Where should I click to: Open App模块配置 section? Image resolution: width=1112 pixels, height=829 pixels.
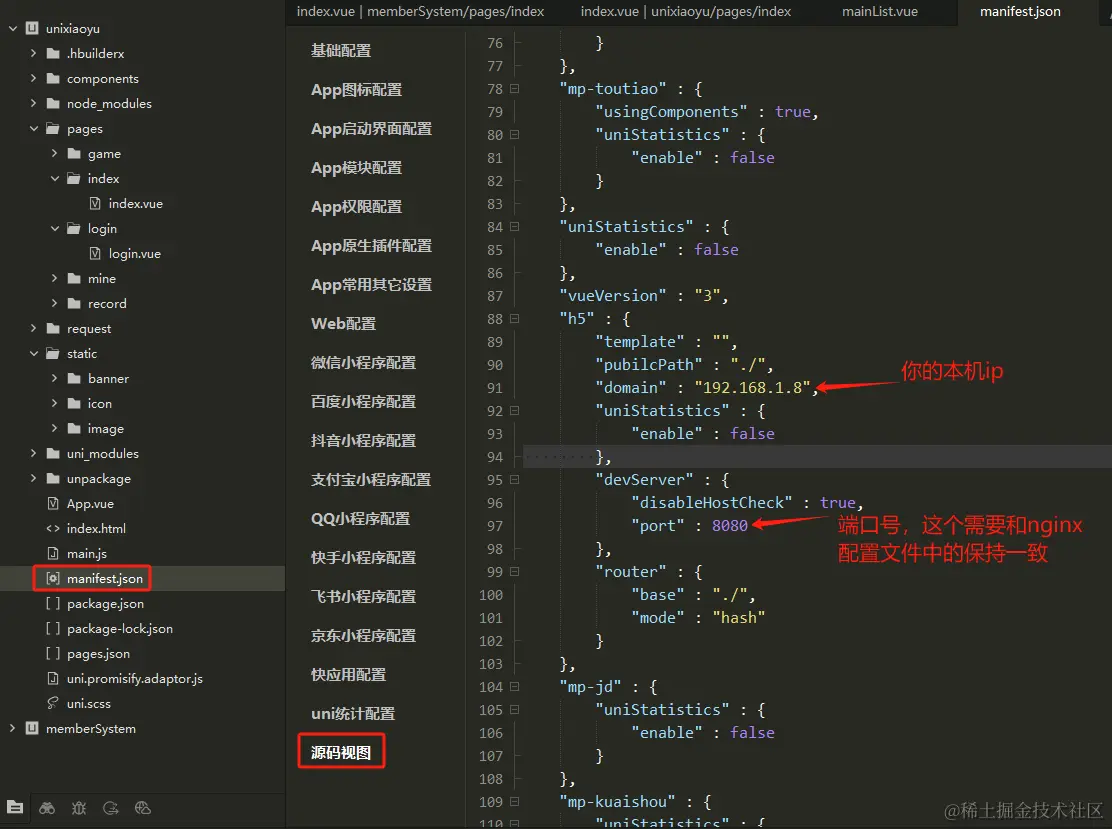click(357, 167)
